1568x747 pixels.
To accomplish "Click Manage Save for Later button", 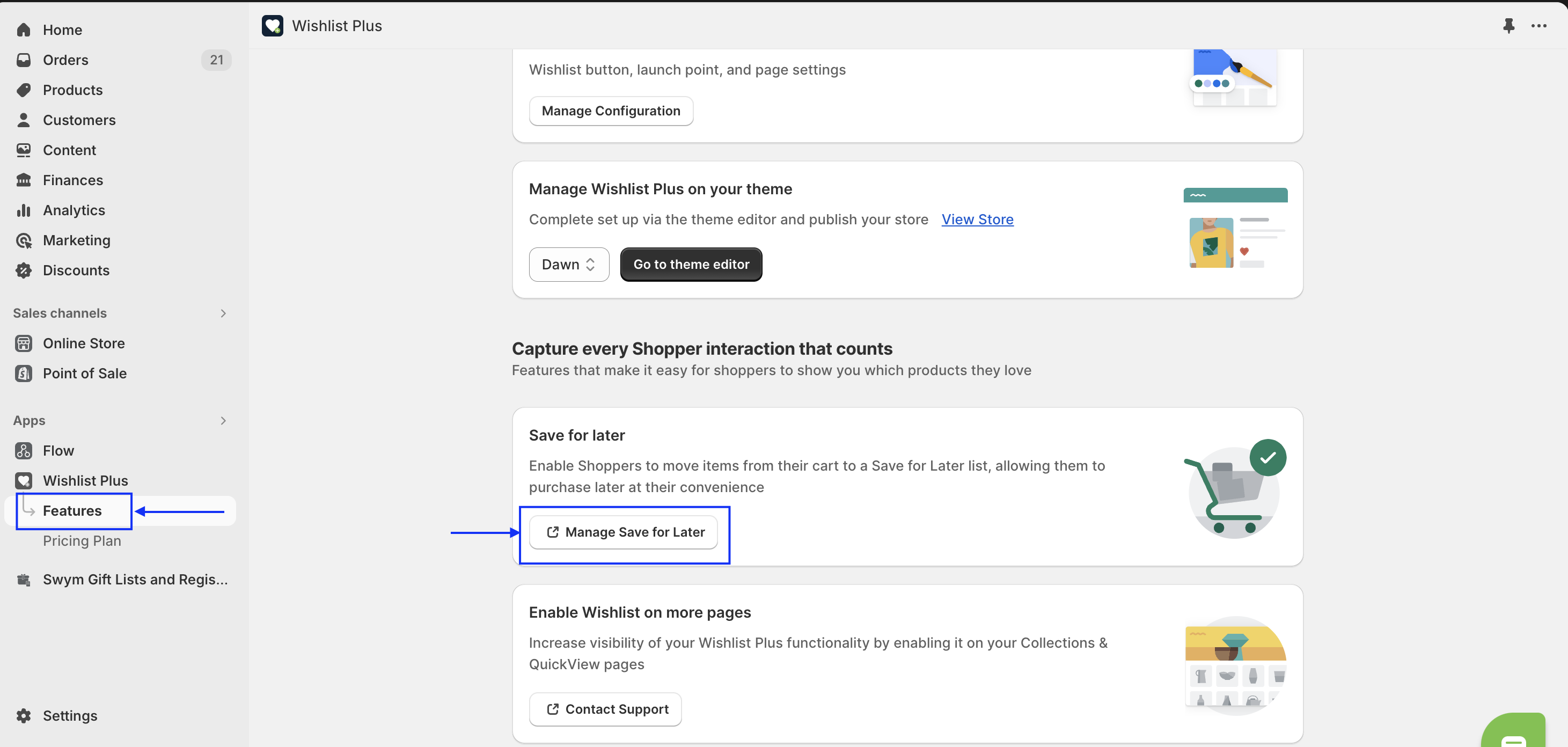I will point(624,532).
